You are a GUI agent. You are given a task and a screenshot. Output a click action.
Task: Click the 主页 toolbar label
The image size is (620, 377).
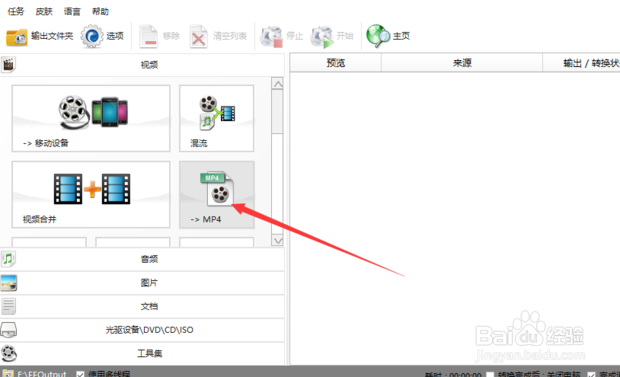pyautogui.click(x=401, y=36)
